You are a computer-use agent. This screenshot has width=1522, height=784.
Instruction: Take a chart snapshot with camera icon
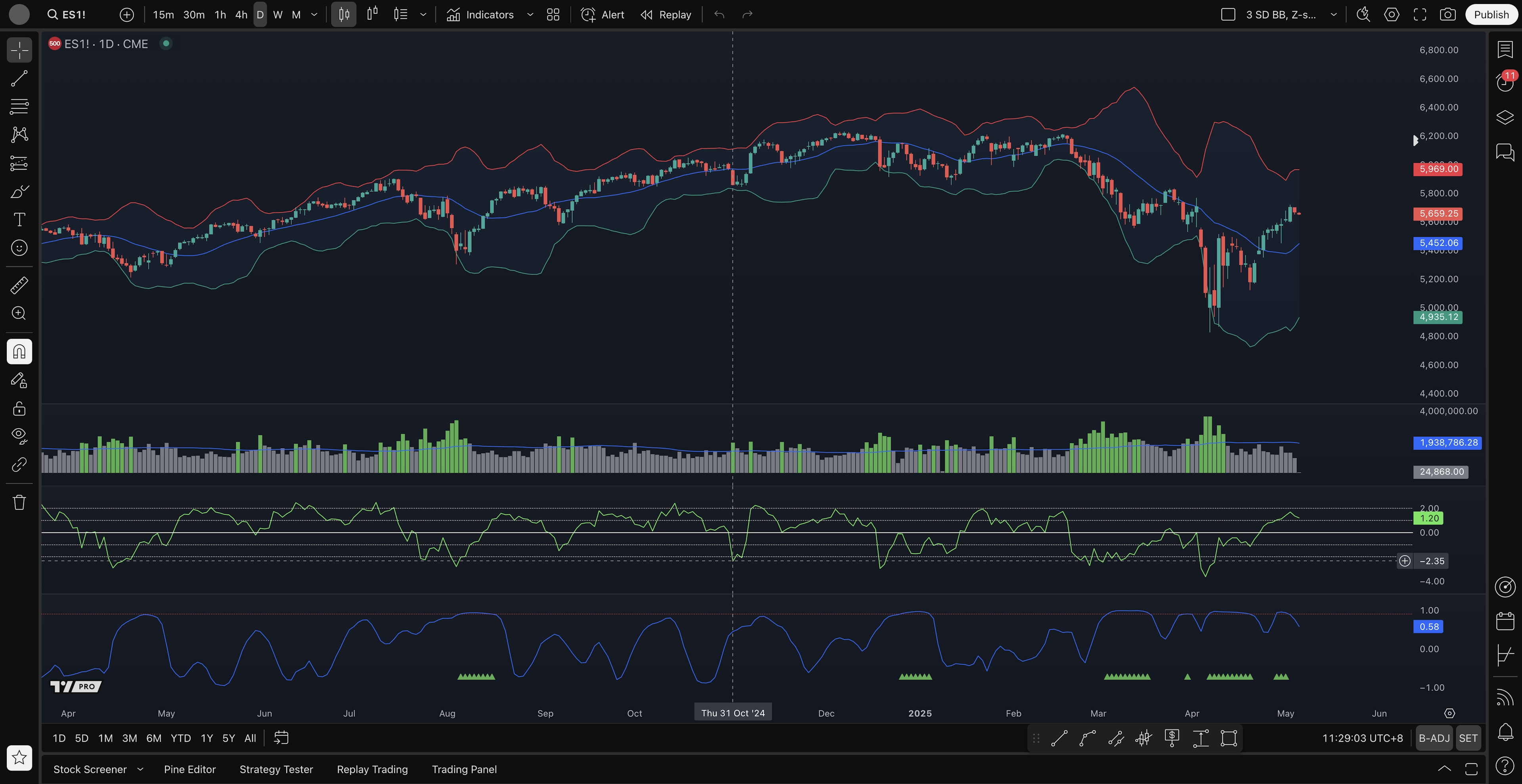tap(1447, 15)
